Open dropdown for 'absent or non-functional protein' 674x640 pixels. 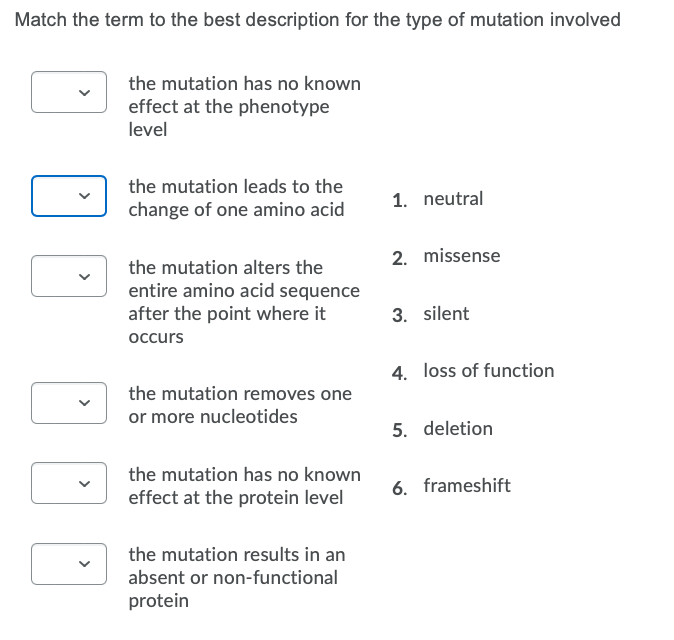pos(69,563)
